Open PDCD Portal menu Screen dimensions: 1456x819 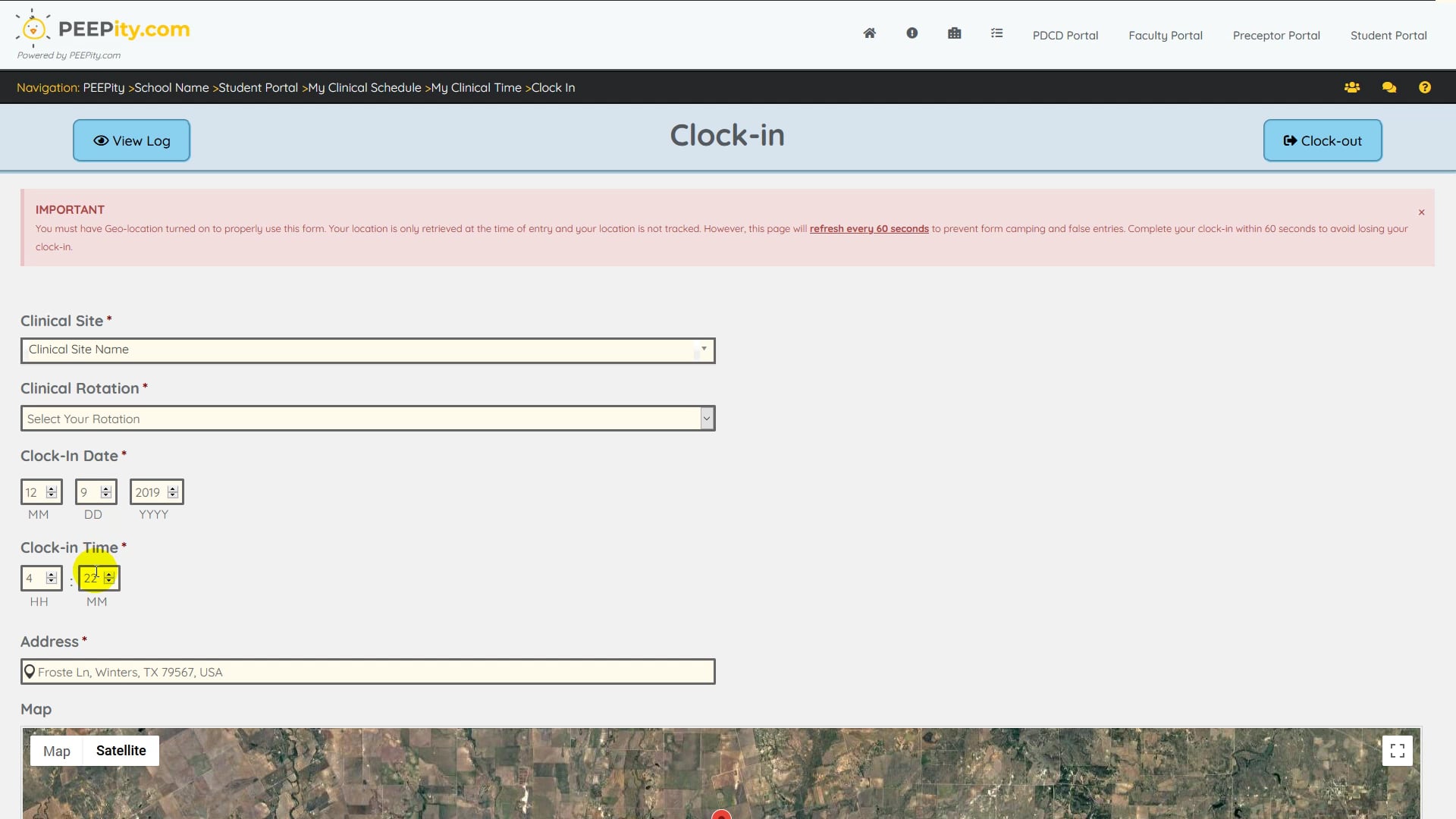pyautogui.click(x=1065, y=35)
